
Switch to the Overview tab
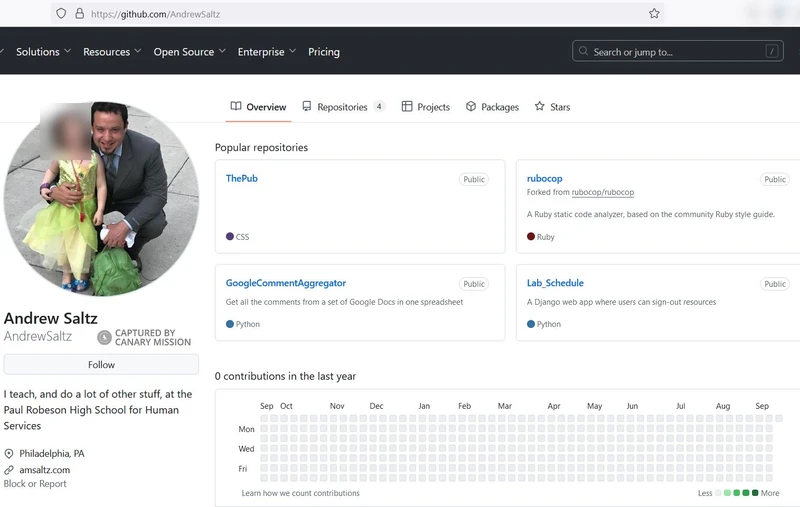258,107
